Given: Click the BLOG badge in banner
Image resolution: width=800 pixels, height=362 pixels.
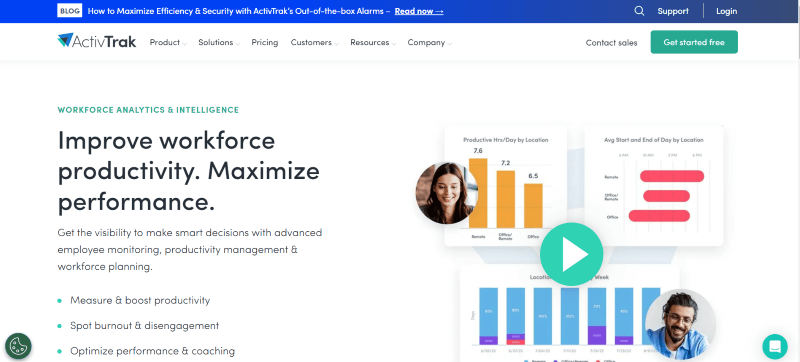Looking at the screenshot, I should tap(69, 11).
